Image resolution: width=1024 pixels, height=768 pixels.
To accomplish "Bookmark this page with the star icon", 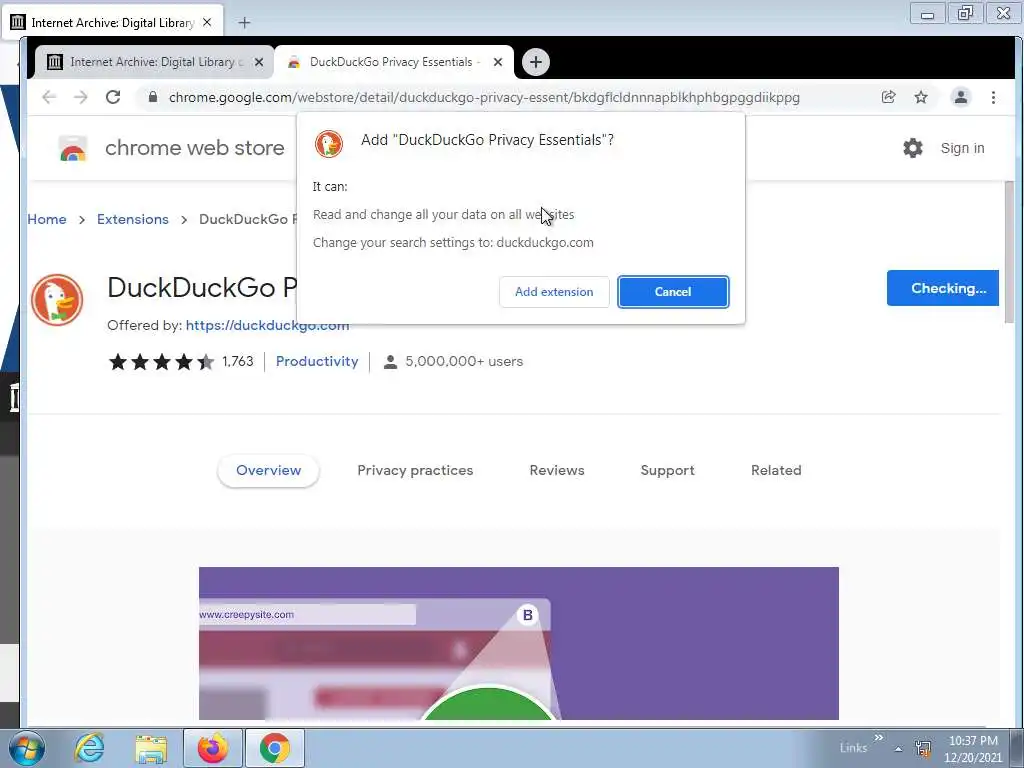I will pyautogui.click(x=921, y=97).
